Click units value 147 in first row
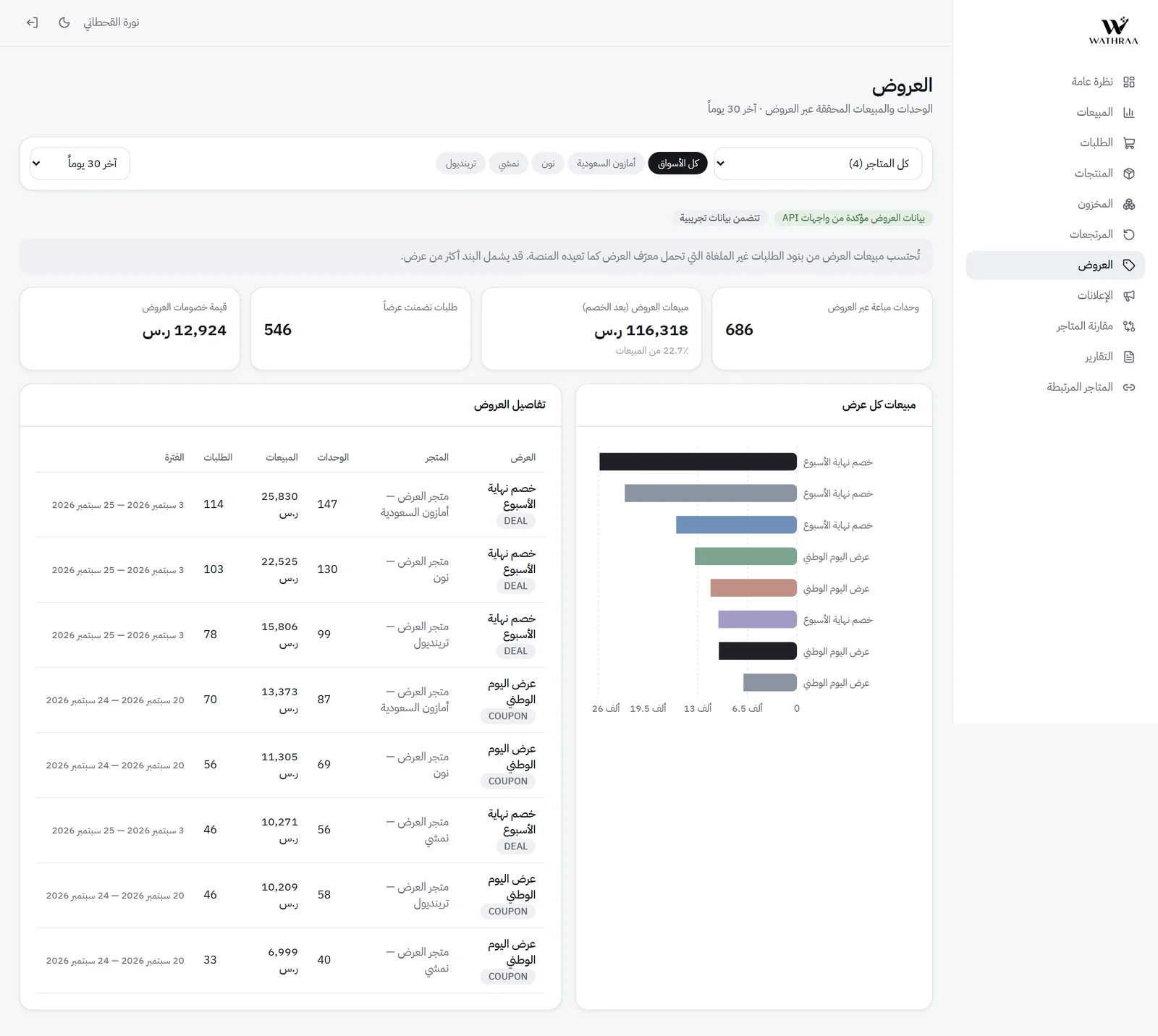 click(327, 504)
